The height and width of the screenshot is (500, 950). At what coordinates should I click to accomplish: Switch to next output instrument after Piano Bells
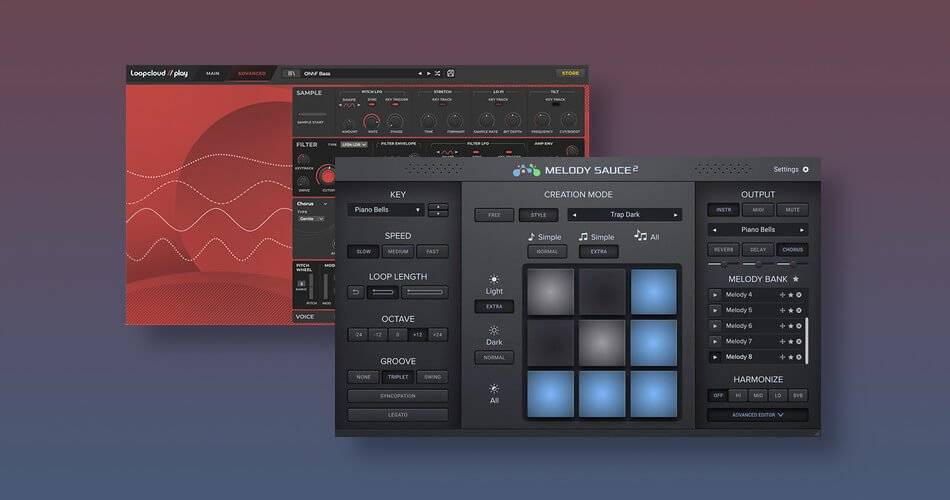(x=802, y=230)
